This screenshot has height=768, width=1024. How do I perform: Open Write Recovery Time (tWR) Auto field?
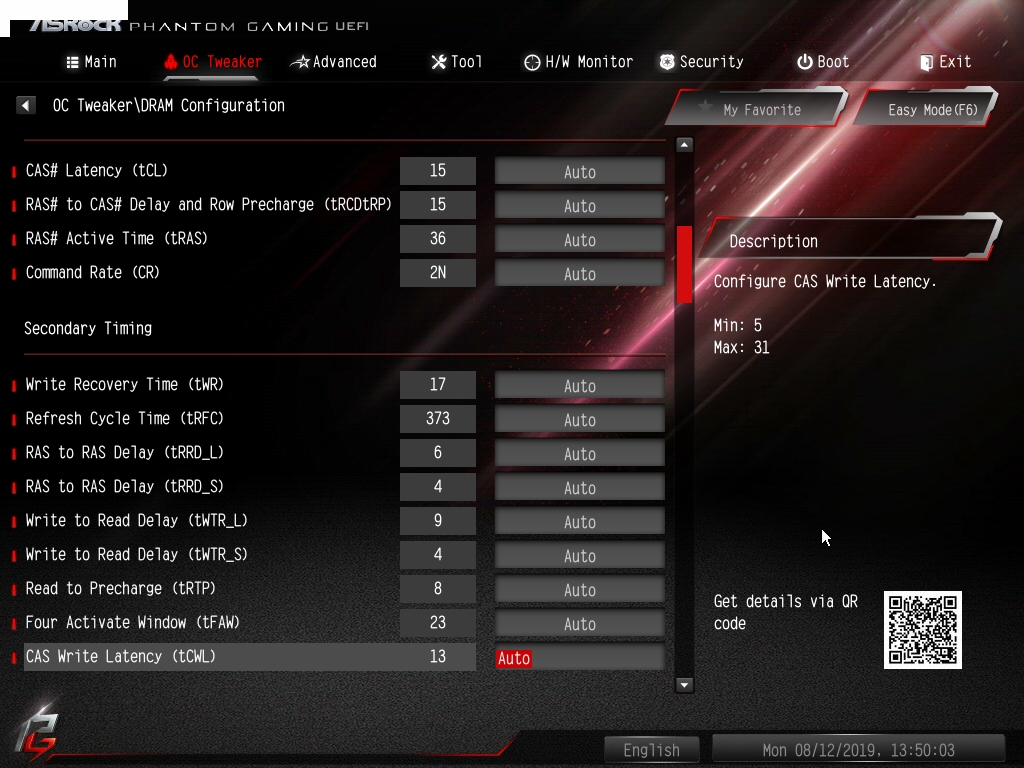click(x=580, y=385)
